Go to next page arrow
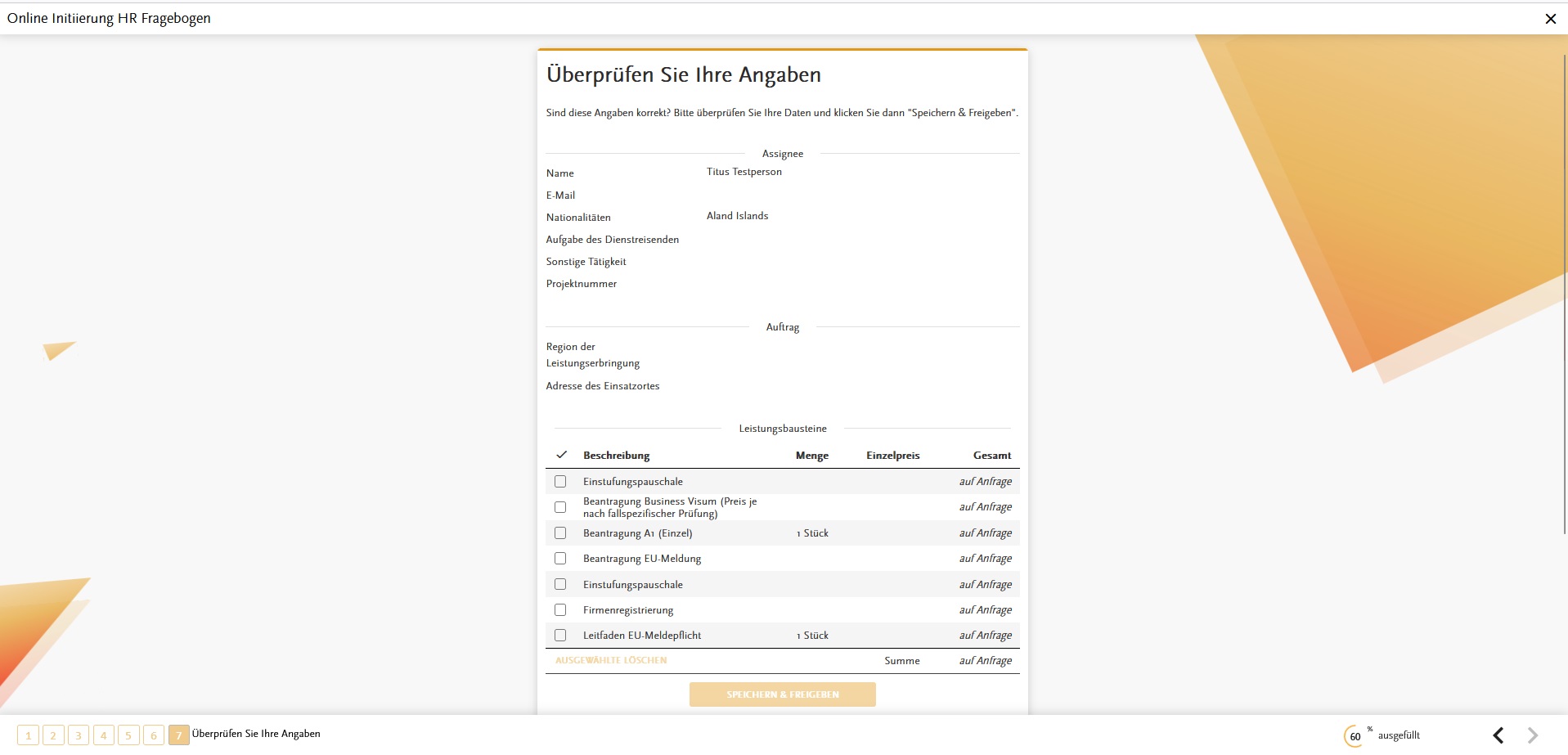Image resolution: width=1568 pixels, height=755 pixels. point(1533,735)
